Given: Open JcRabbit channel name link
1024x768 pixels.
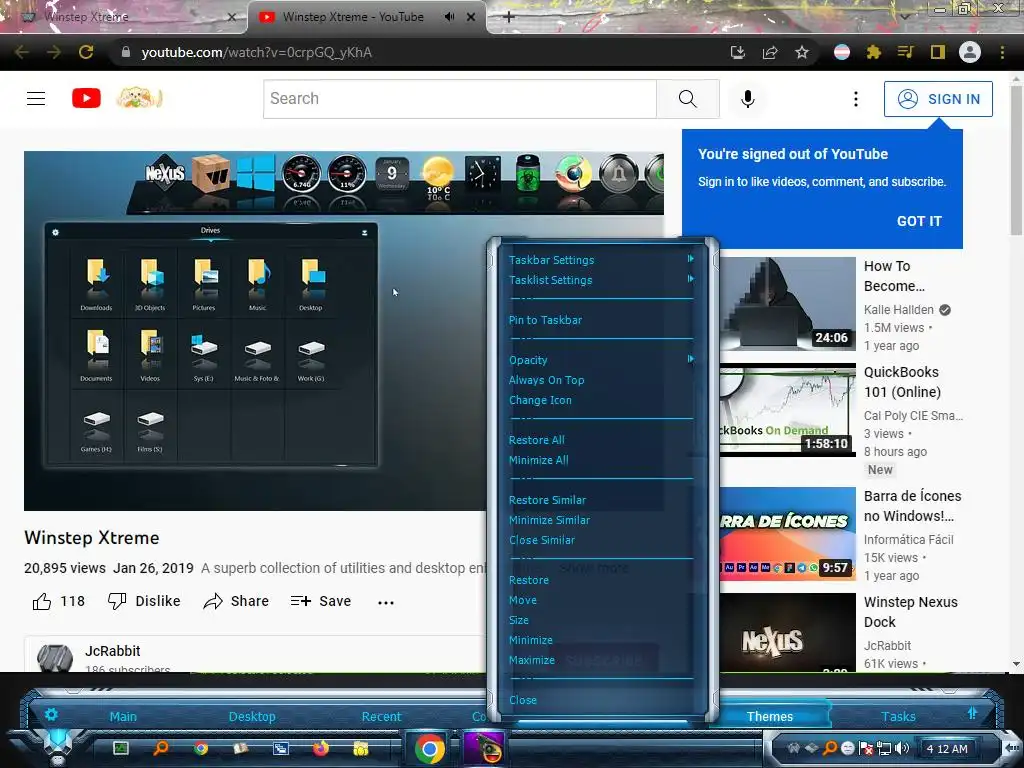Looking at the screenshot, I should (112, 651).
